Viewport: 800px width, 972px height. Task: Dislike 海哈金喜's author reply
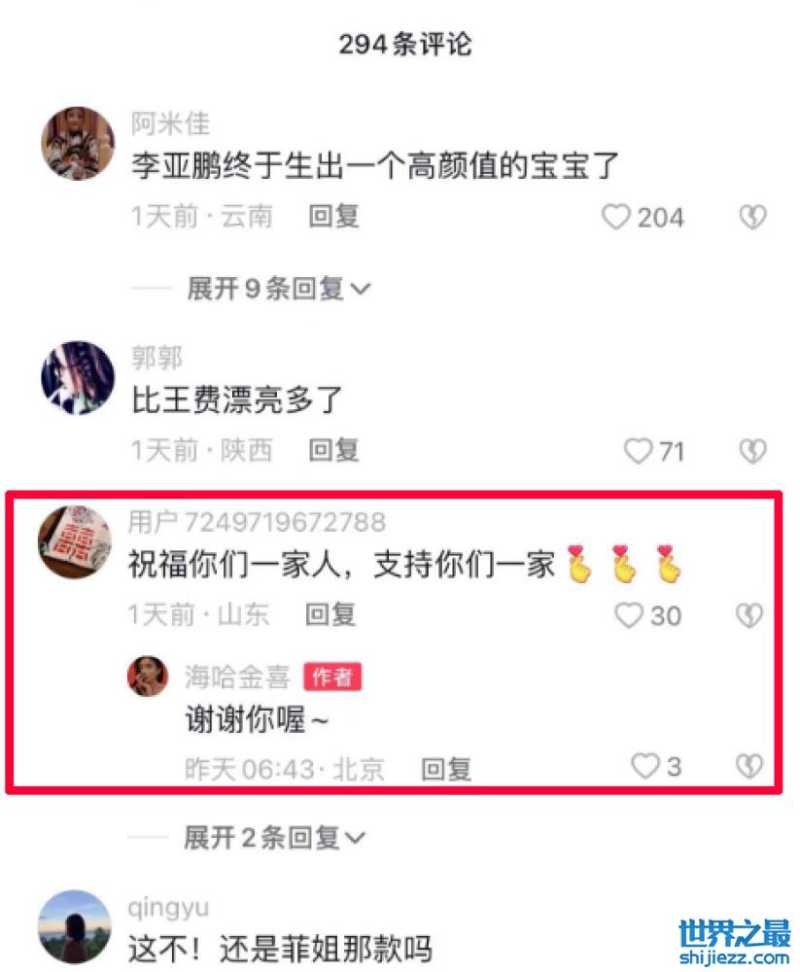pyautogui.click(x=749, y=766)
